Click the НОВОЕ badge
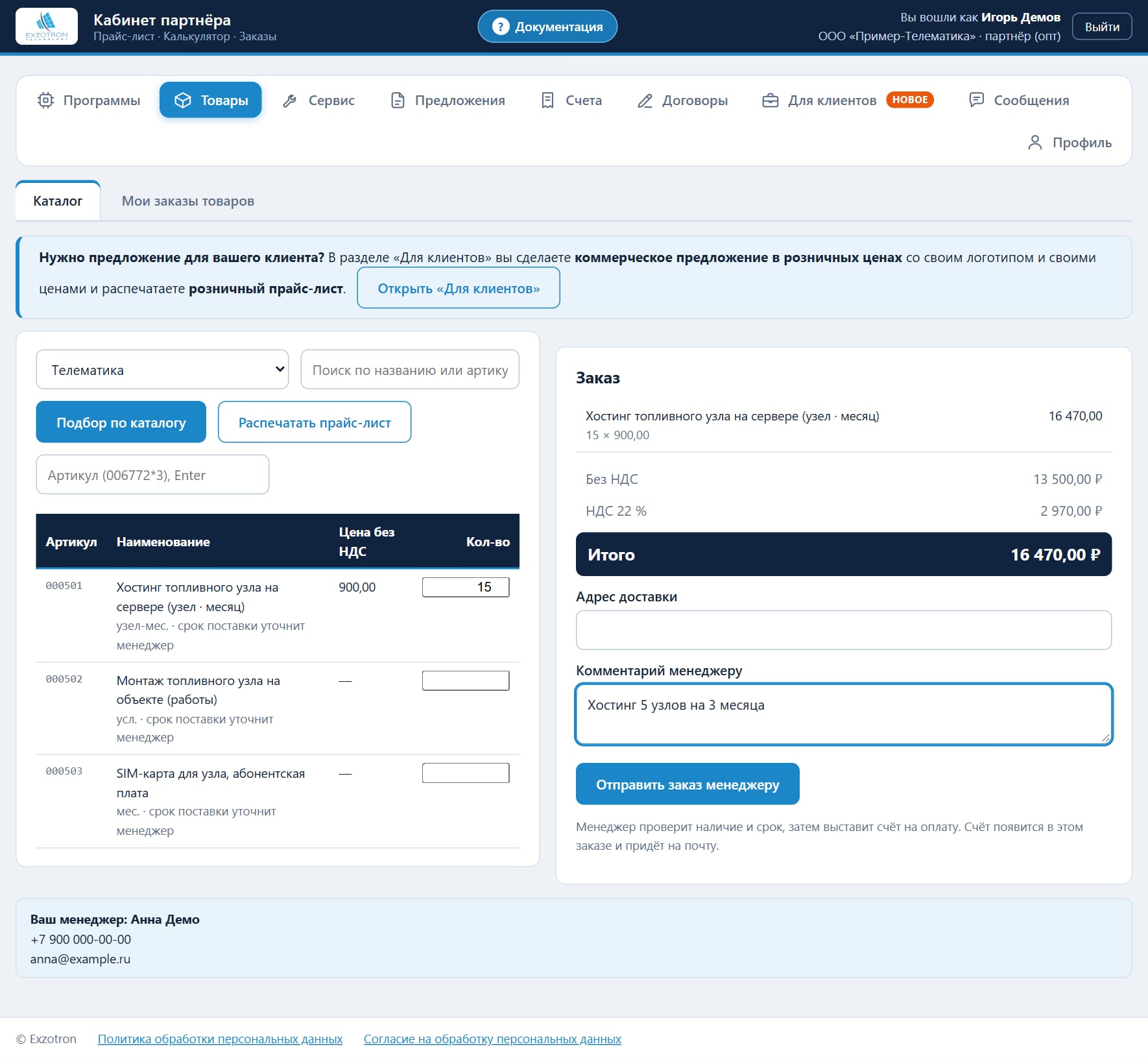 pyautogui.click(x=910, y=100)
